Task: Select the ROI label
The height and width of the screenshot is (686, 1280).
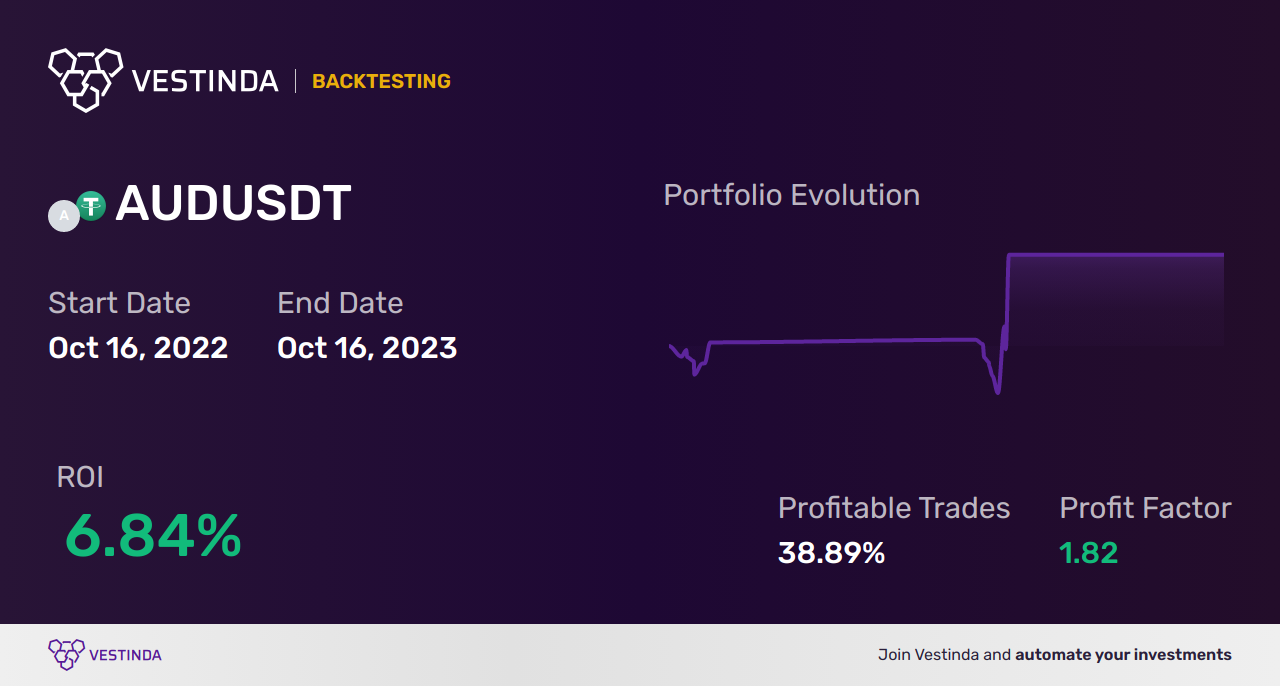Action: pyautogui.click(x=80, y=477)
